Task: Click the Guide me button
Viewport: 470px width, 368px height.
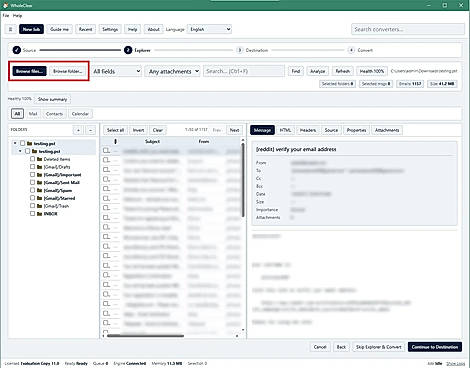Action: pos(59,29)
